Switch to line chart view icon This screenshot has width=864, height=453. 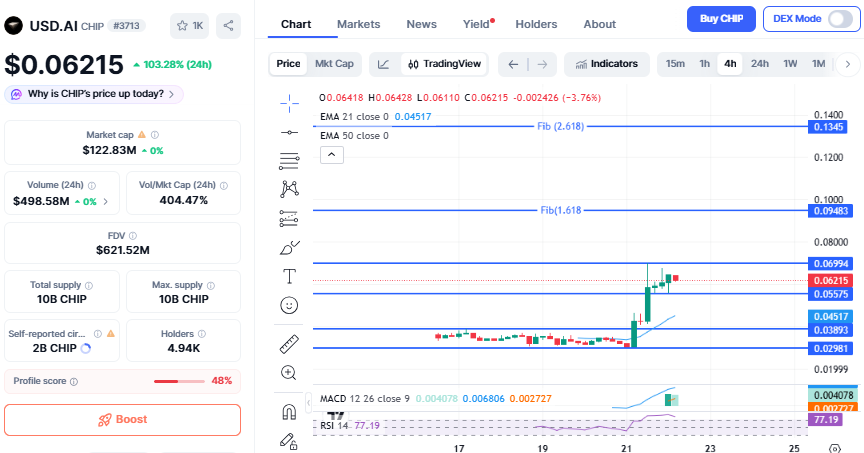pyautogui.click(x=384, y=64)
